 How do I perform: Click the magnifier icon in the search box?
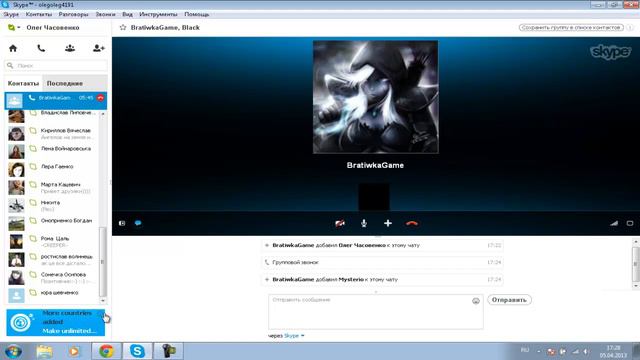(10, 65)
